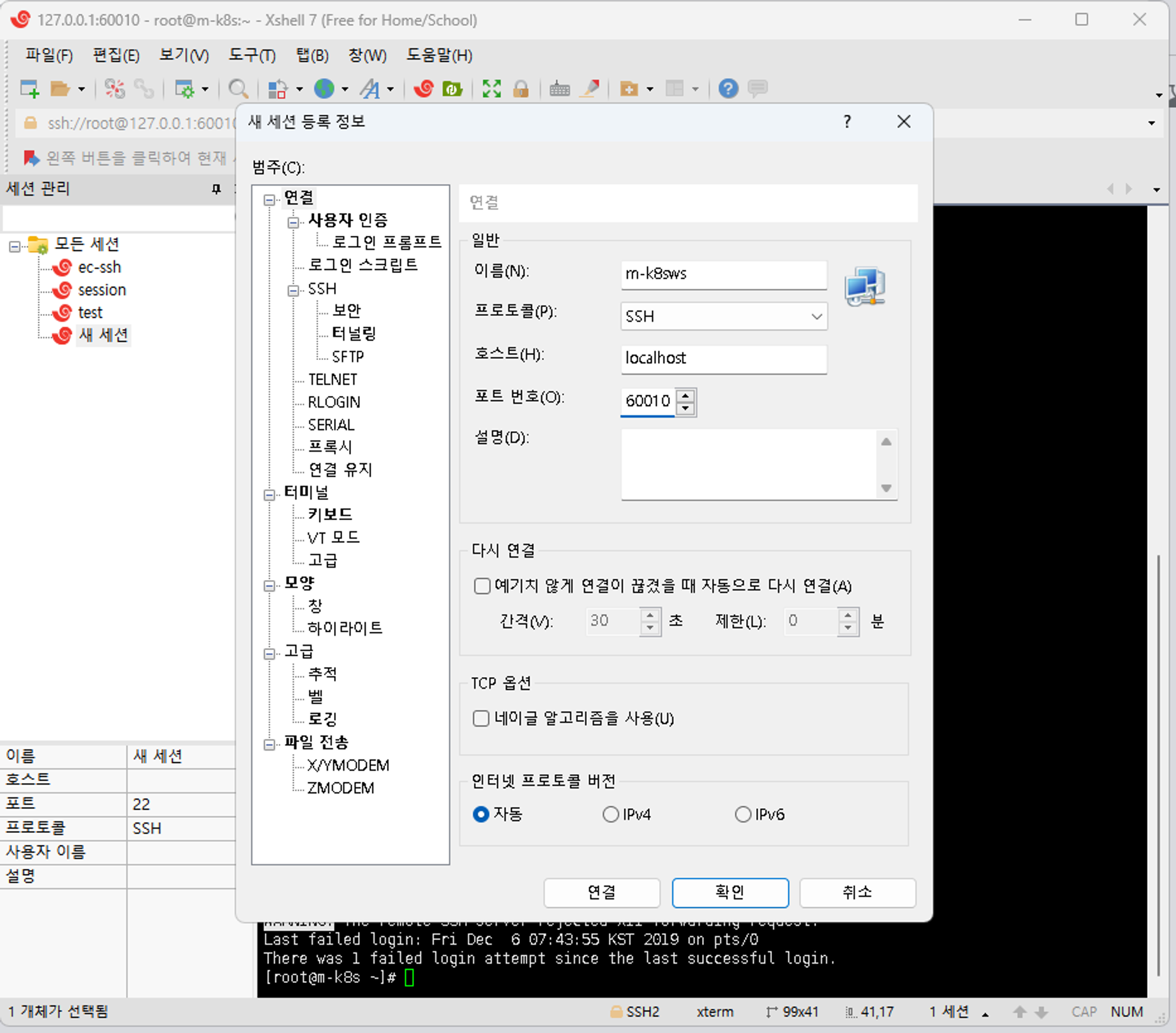Enable auto reconnect on unexpected disconnect checkbox
The width and height of the screenshot is (1176, 1033).
click(x=482, y=586)
